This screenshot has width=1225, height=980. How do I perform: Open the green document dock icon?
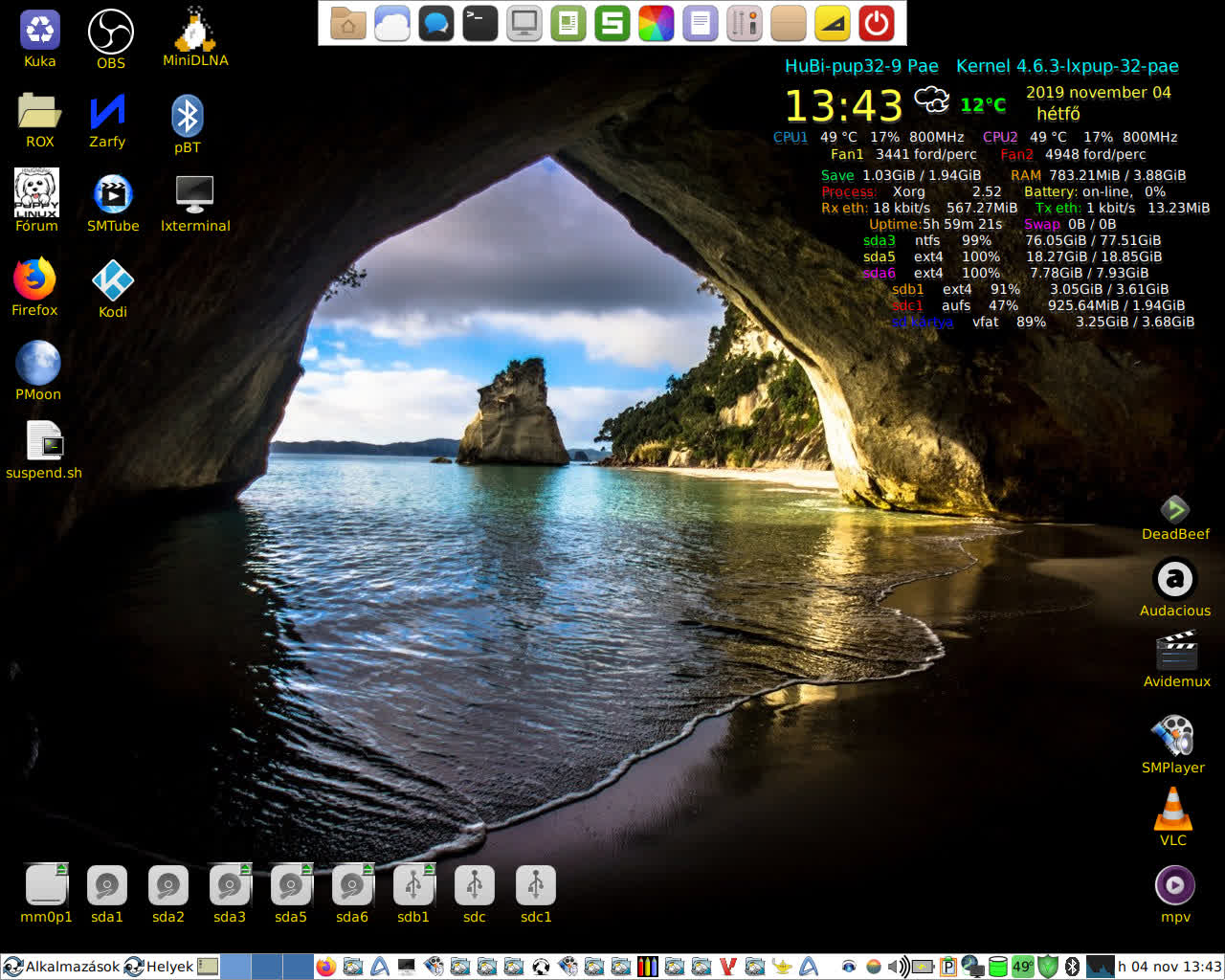coord(568,23)
